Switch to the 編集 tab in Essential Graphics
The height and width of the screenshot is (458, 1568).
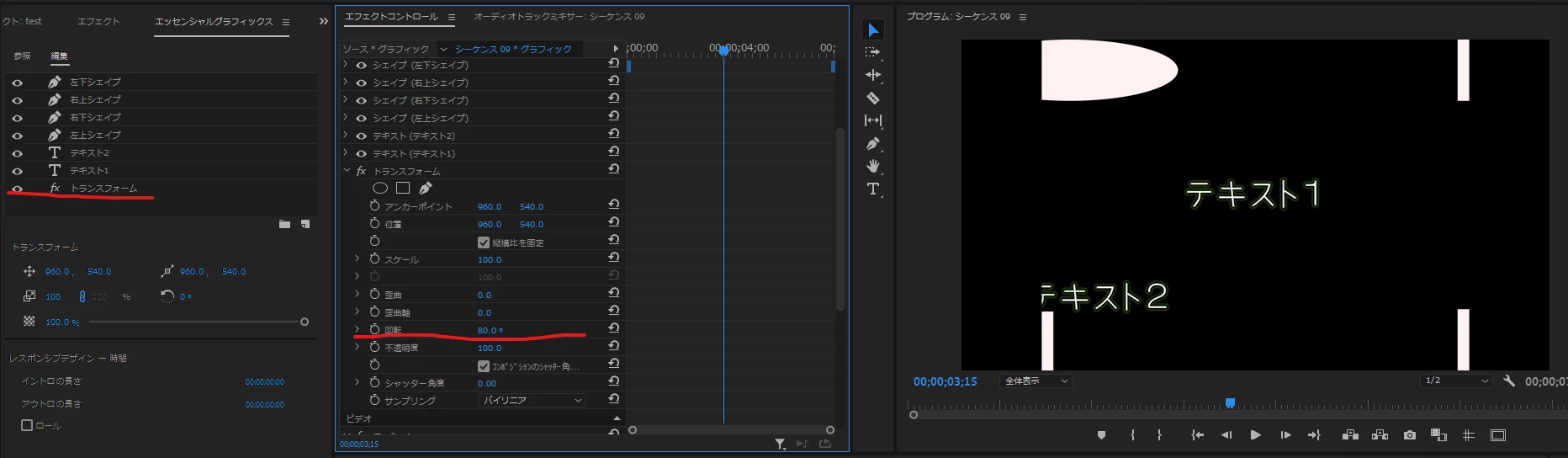click(59, 56)
